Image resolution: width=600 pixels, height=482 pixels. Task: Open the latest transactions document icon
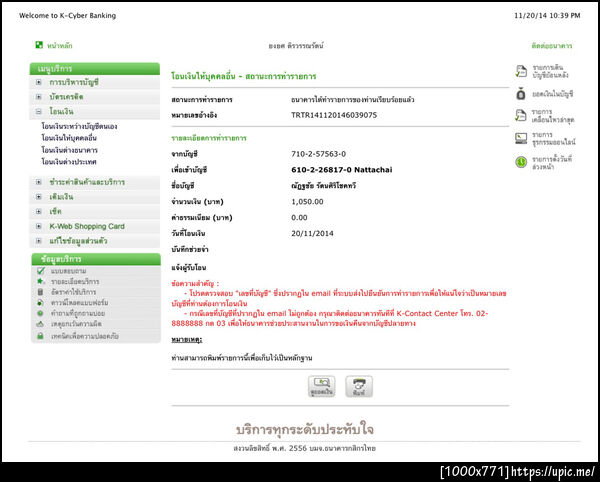click(x=521, y=116)
